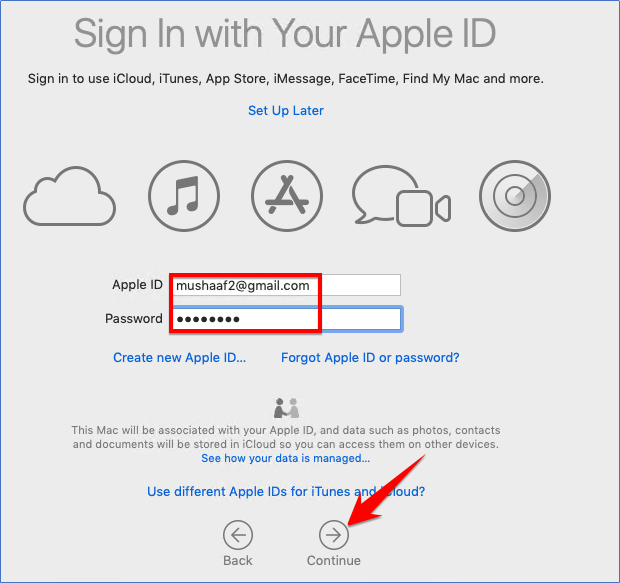Click the Apple ID field label
Viewport: 620px width, 583px height.
[x=137, y=284]
